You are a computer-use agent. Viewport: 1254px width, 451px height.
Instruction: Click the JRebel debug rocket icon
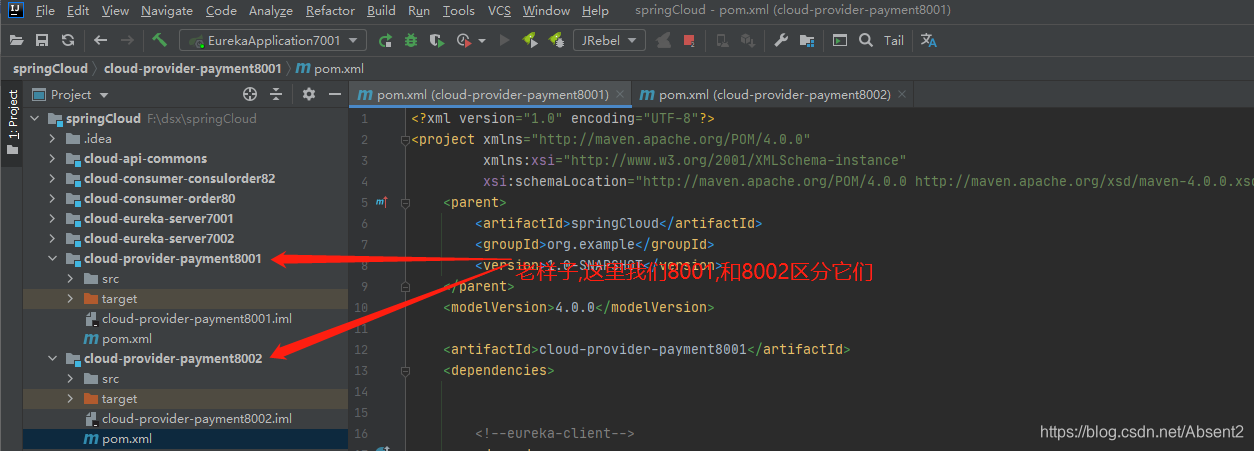click(557, 40)
